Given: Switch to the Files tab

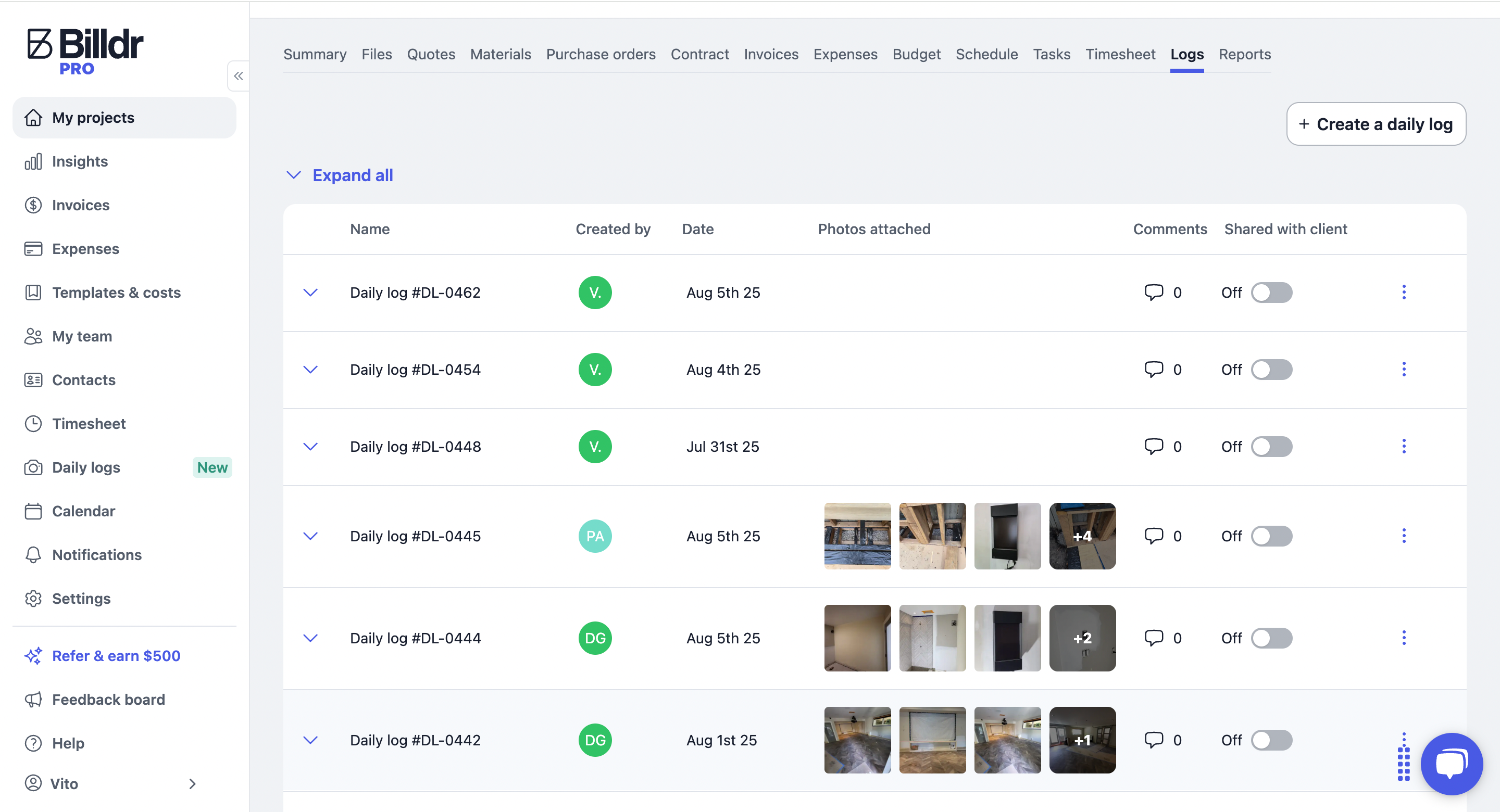Looking at the screenshot, I should [x=376, y=54].
